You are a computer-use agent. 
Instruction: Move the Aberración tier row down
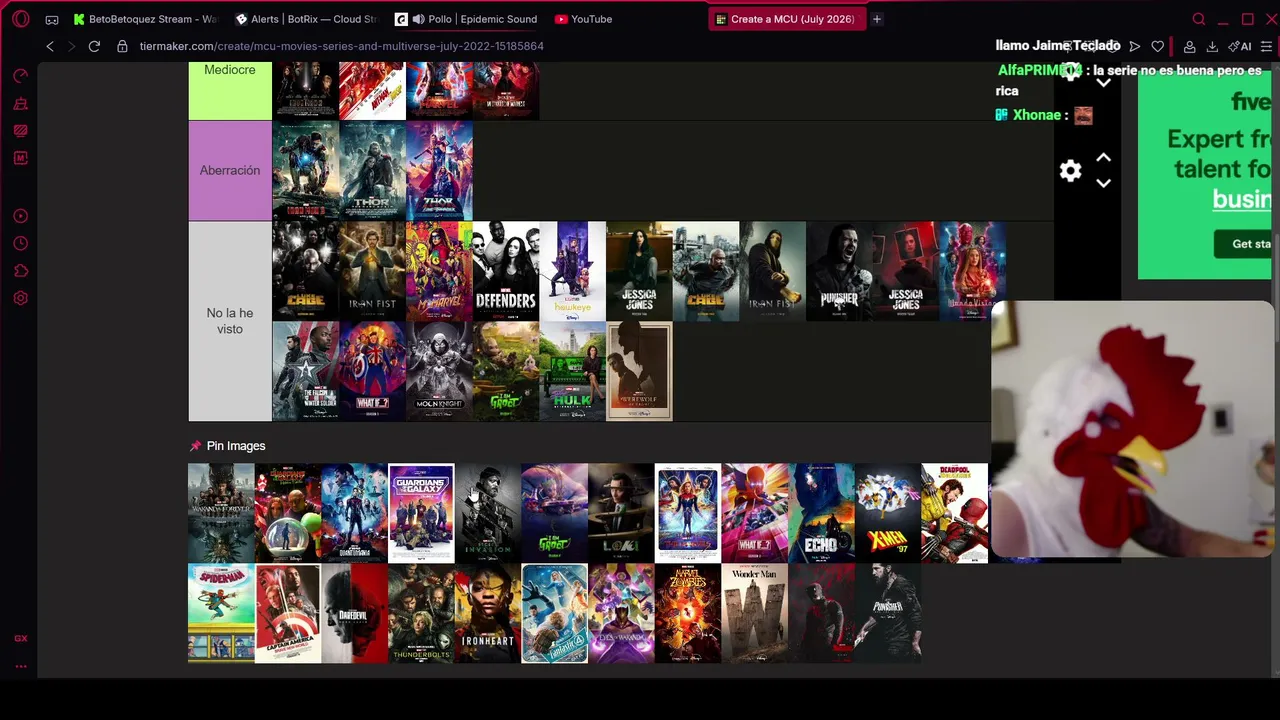1103,183
